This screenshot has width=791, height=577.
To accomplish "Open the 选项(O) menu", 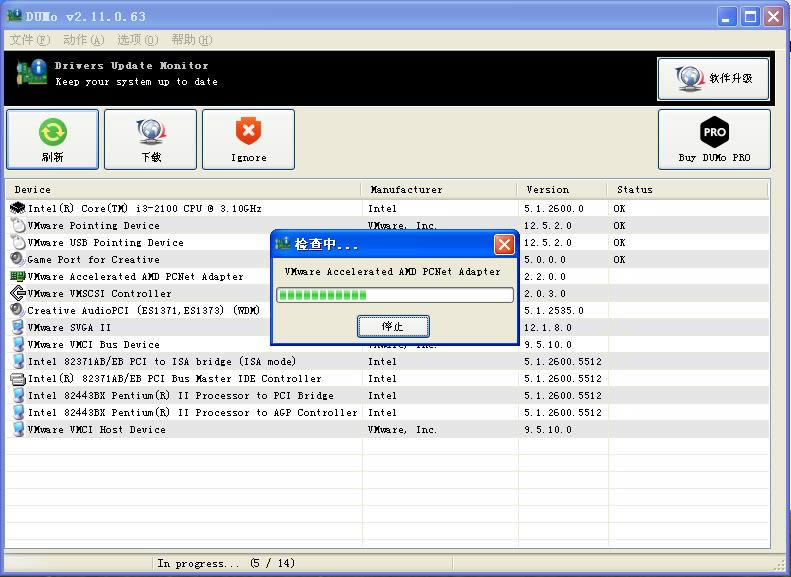I will pyautogui.click(x=138, y=39).
